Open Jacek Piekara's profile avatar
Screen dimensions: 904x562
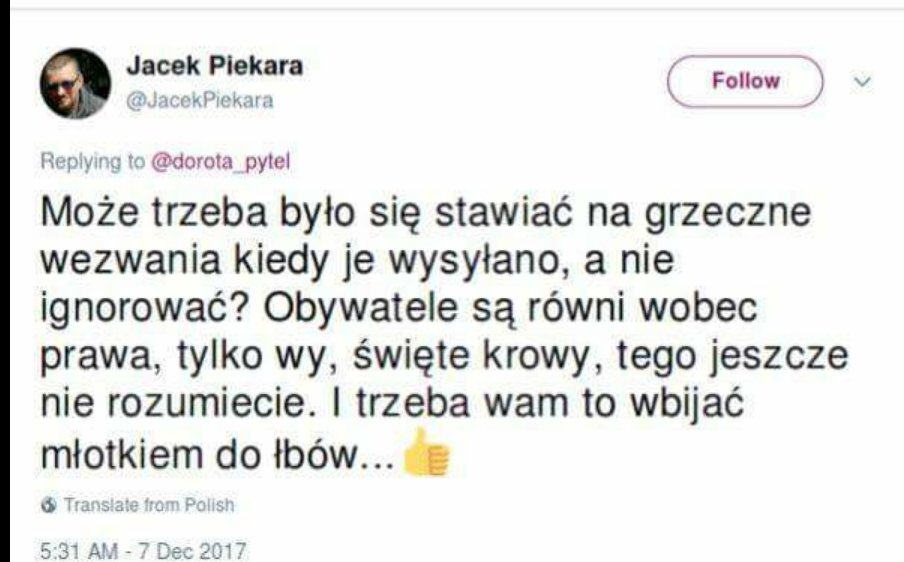tap(75, 84)
